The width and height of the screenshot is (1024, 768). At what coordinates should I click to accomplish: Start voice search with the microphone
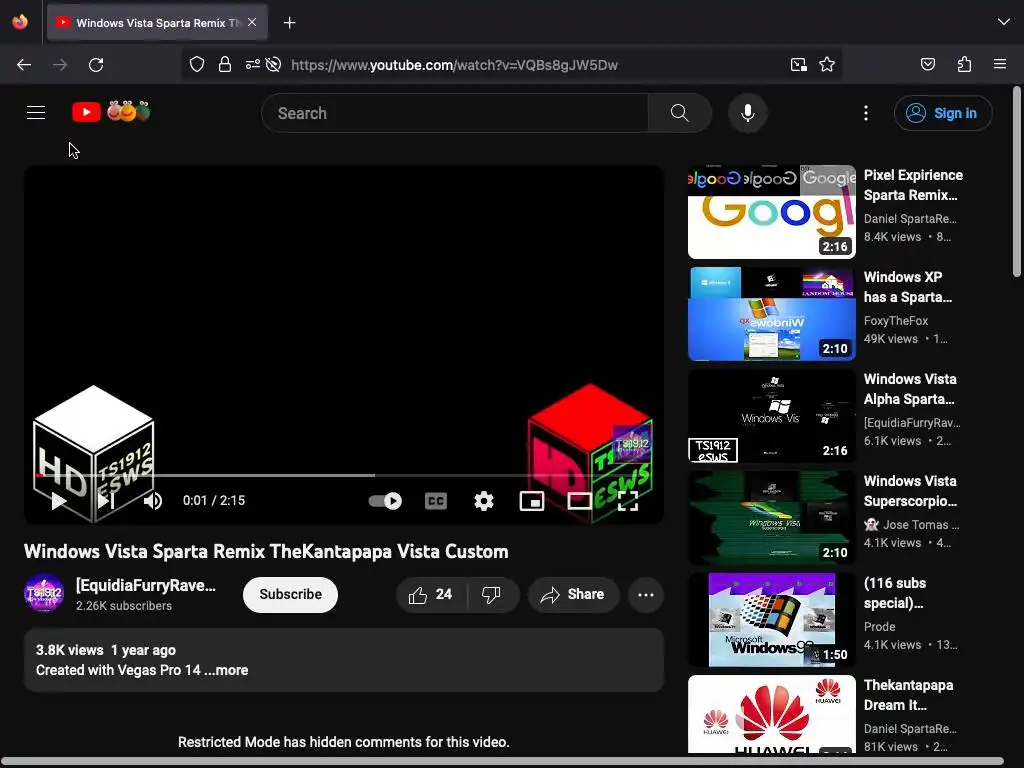tap(748, 113)
